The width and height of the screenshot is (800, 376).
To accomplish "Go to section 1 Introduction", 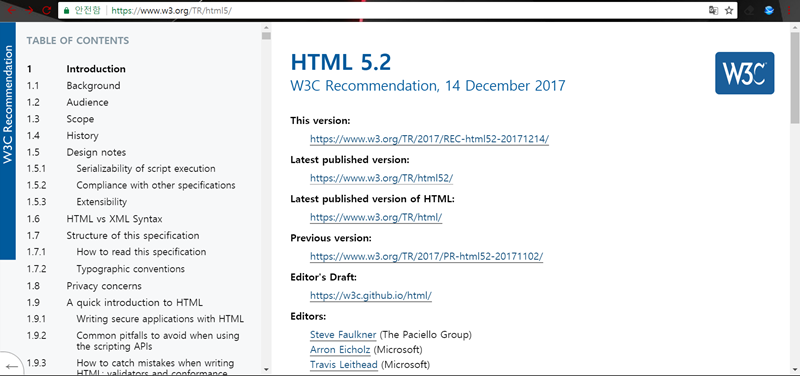I will tap(96, 69).
